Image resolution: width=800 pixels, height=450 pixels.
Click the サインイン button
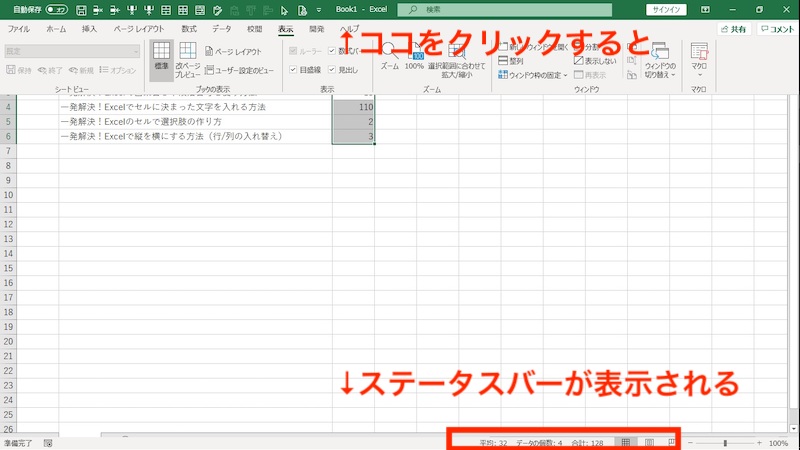coord(666,9)
